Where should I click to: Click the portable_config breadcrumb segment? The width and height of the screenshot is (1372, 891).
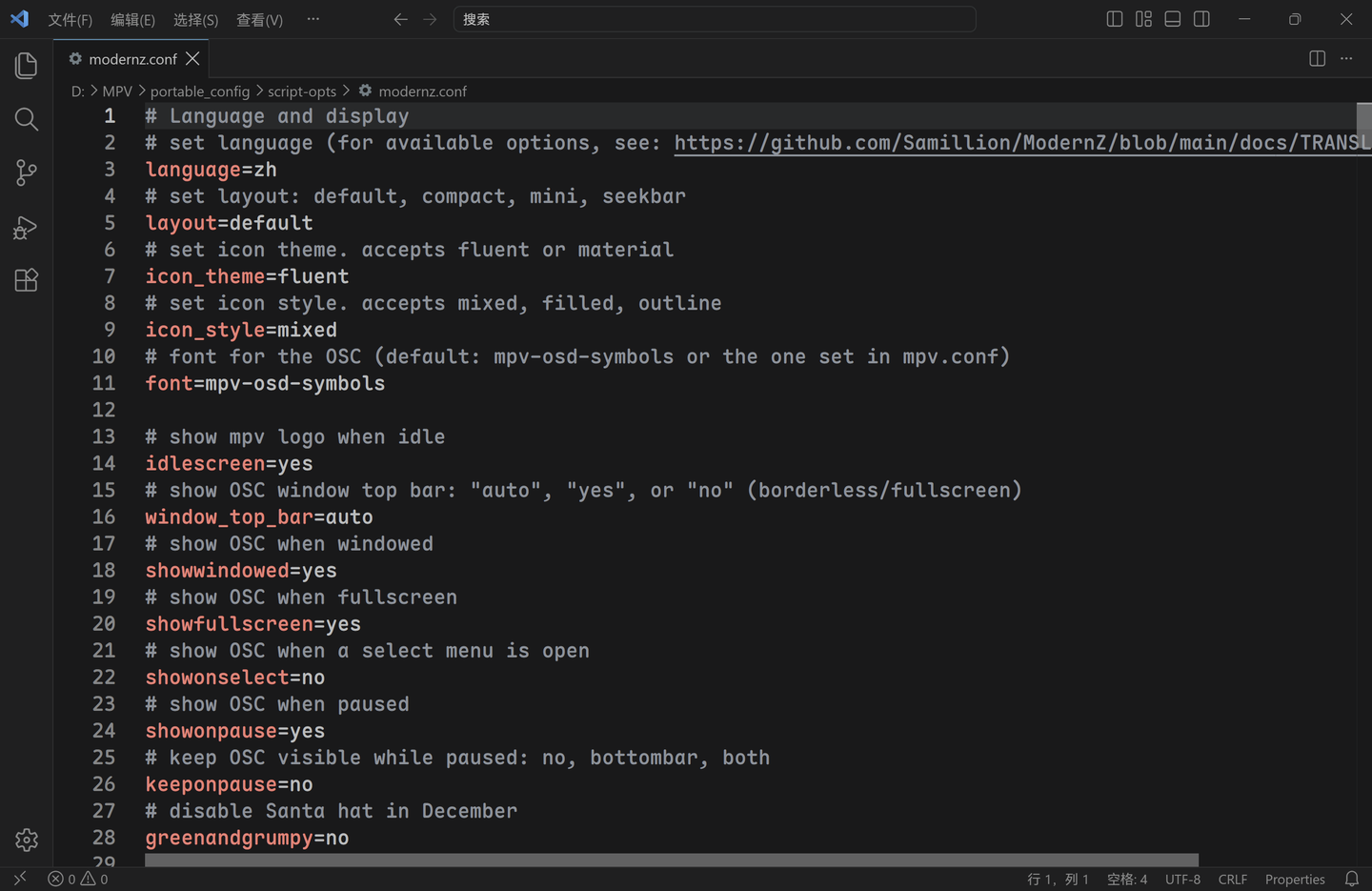(x=200, y=91)
